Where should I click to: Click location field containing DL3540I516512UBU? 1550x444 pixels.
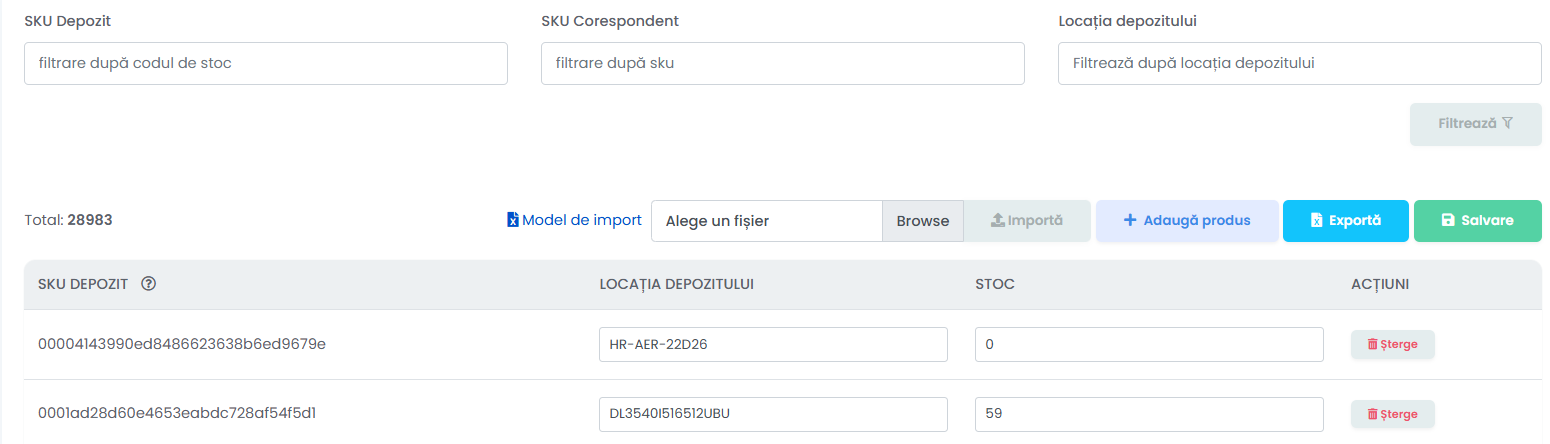click(x=773, y=414)
